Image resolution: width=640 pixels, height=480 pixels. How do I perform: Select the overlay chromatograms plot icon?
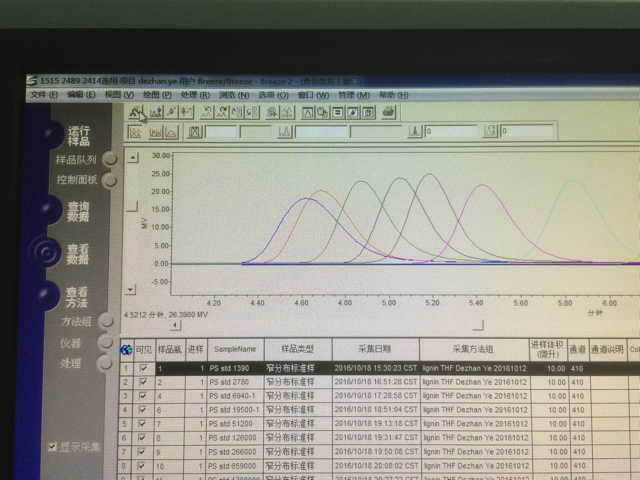pos(135,132)
